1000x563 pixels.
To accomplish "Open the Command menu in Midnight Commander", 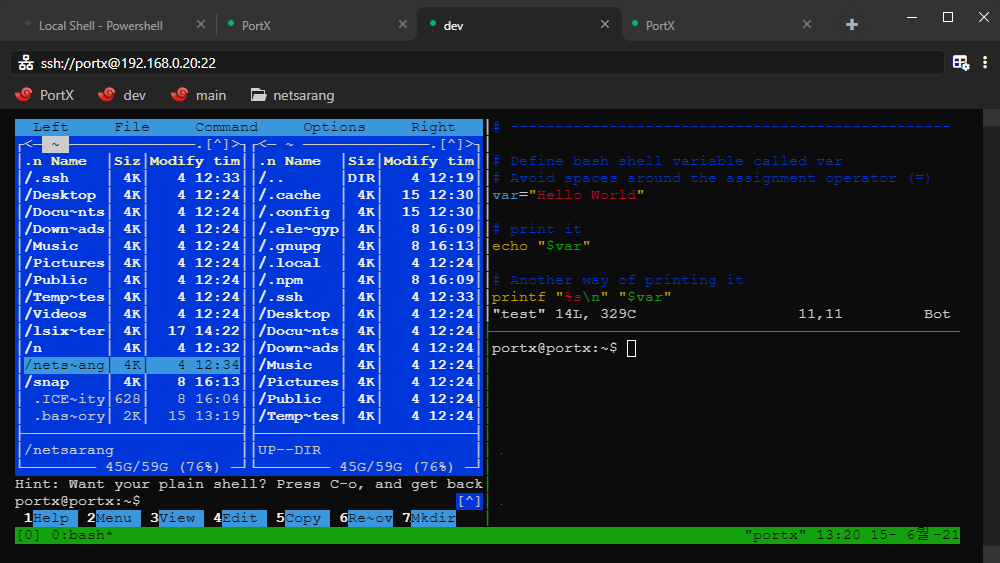I will click(x=226, y=127).
